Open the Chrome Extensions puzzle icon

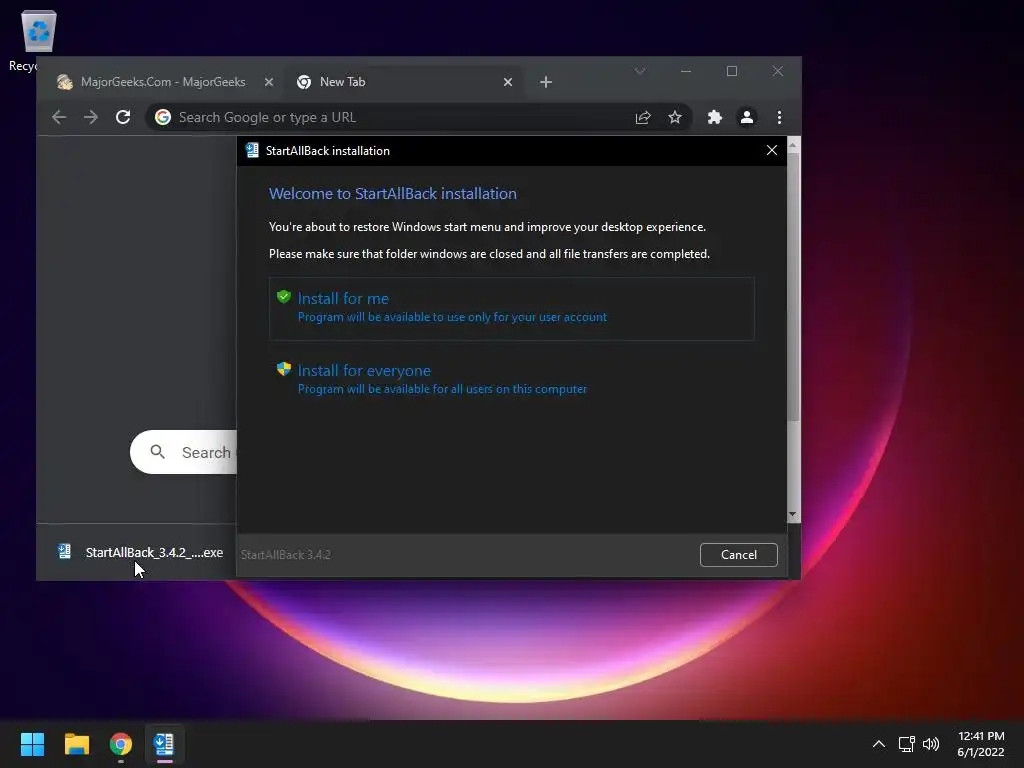click(714, 117)
